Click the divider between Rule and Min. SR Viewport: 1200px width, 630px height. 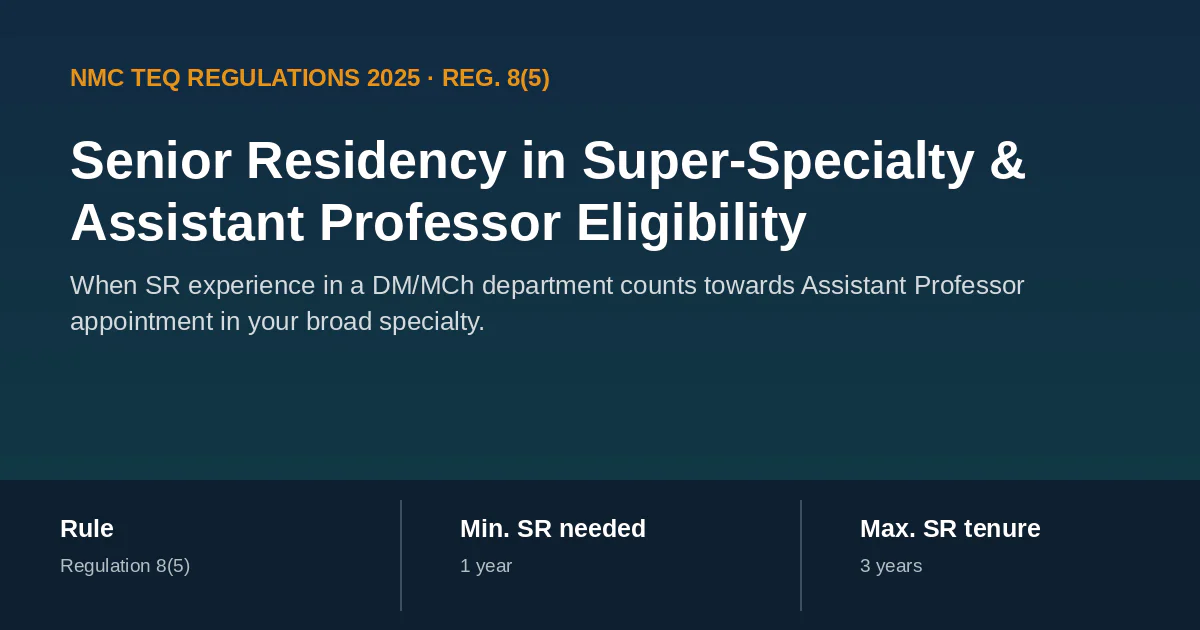coord(401,555)
